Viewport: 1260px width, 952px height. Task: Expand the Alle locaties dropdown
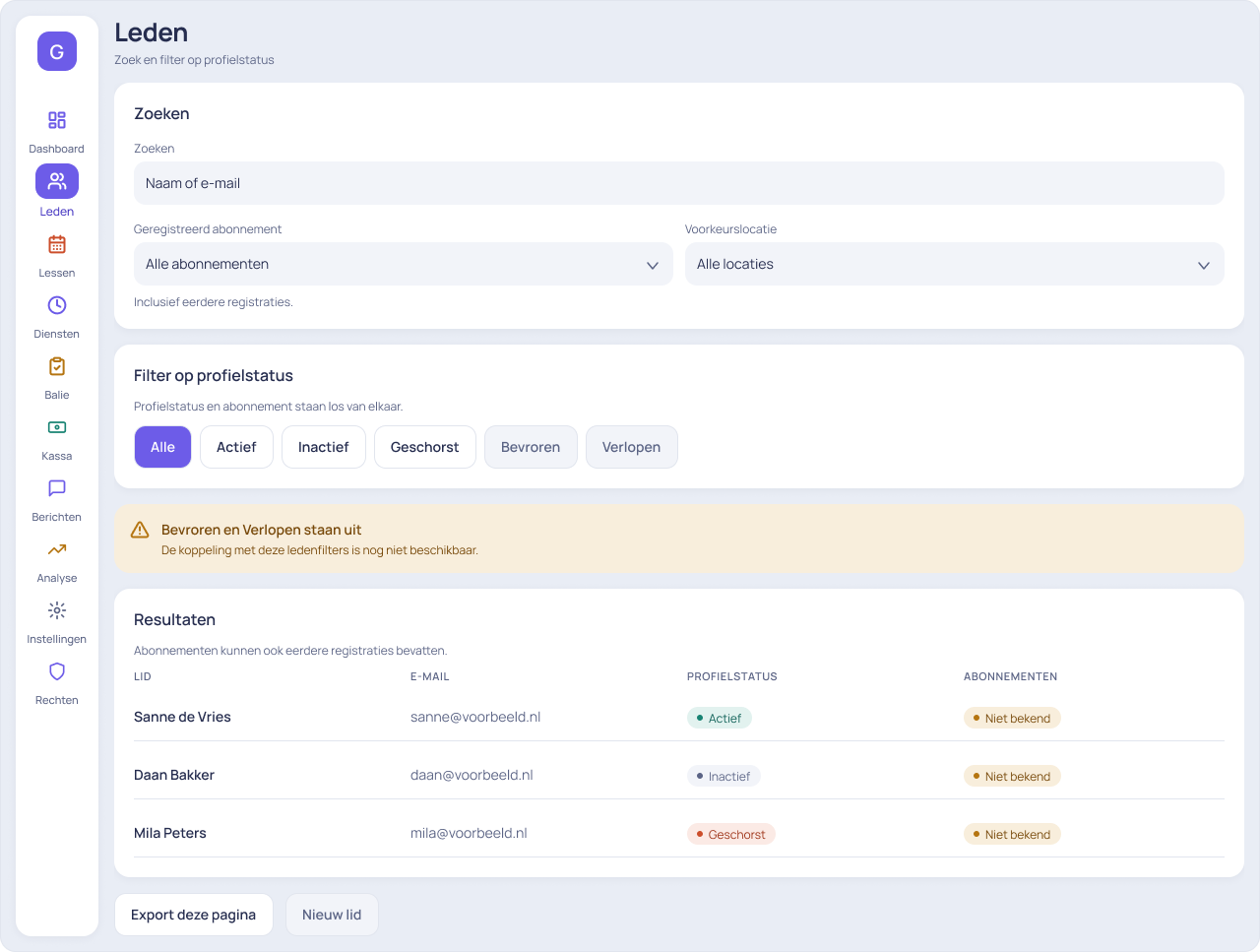coord(955,264)
